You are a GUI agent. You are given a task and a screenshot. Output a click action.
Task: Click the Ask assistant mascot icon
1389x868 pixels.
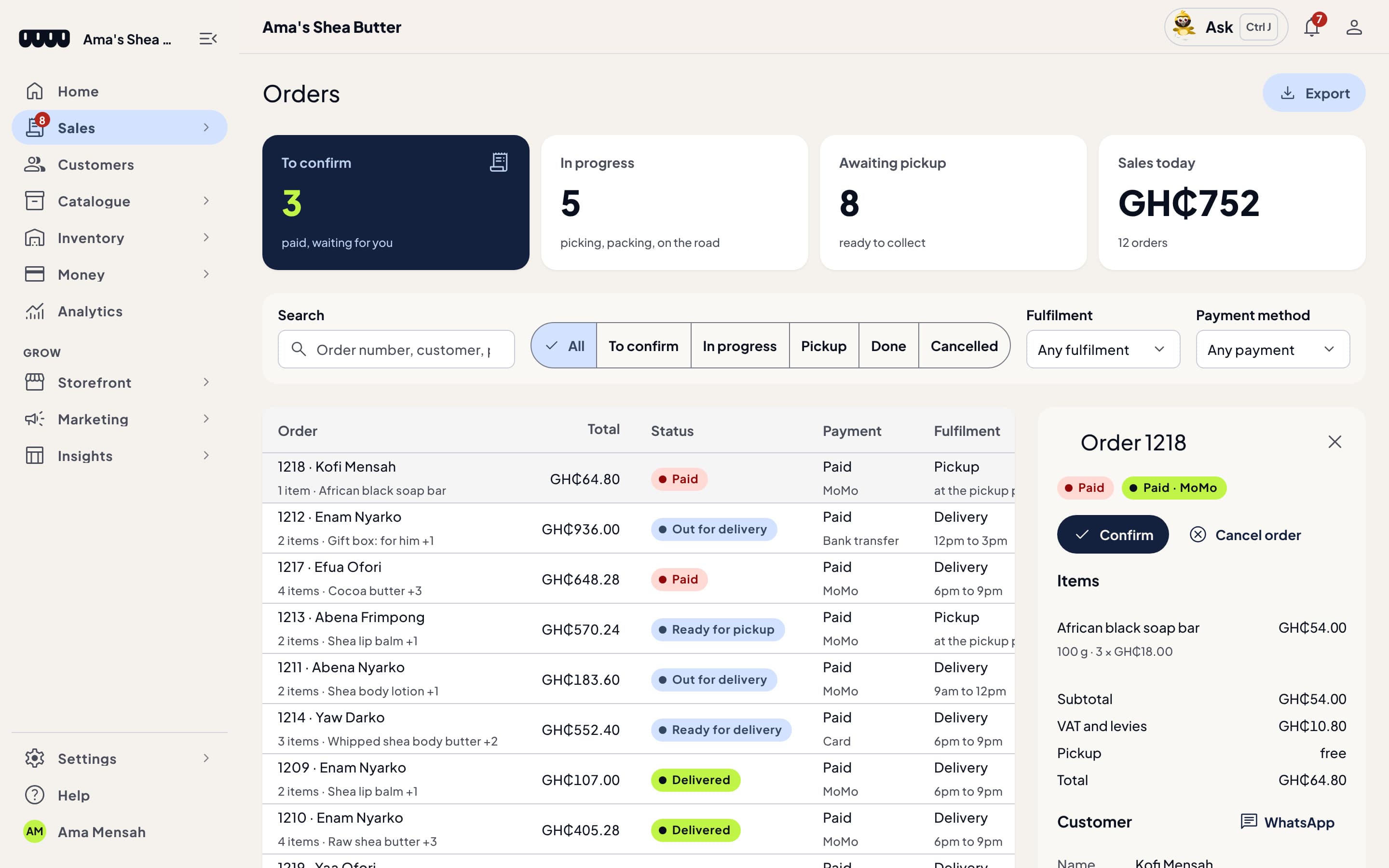[1184, 27]
